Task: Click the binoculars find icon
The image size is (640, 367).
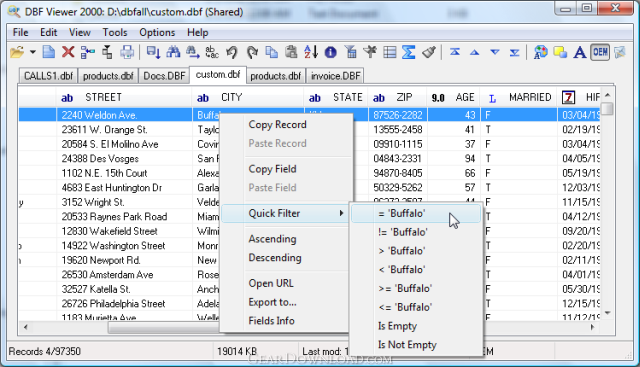Action: click(173, 52)
